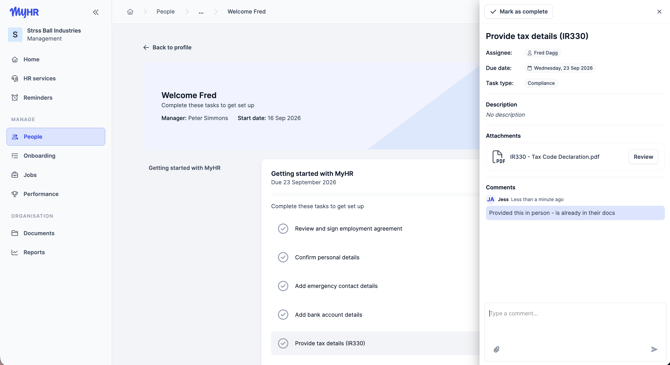
Task: Open IR330 - Tax Code Declaration.pdf attachment
Action: click(x=555, y=157)
